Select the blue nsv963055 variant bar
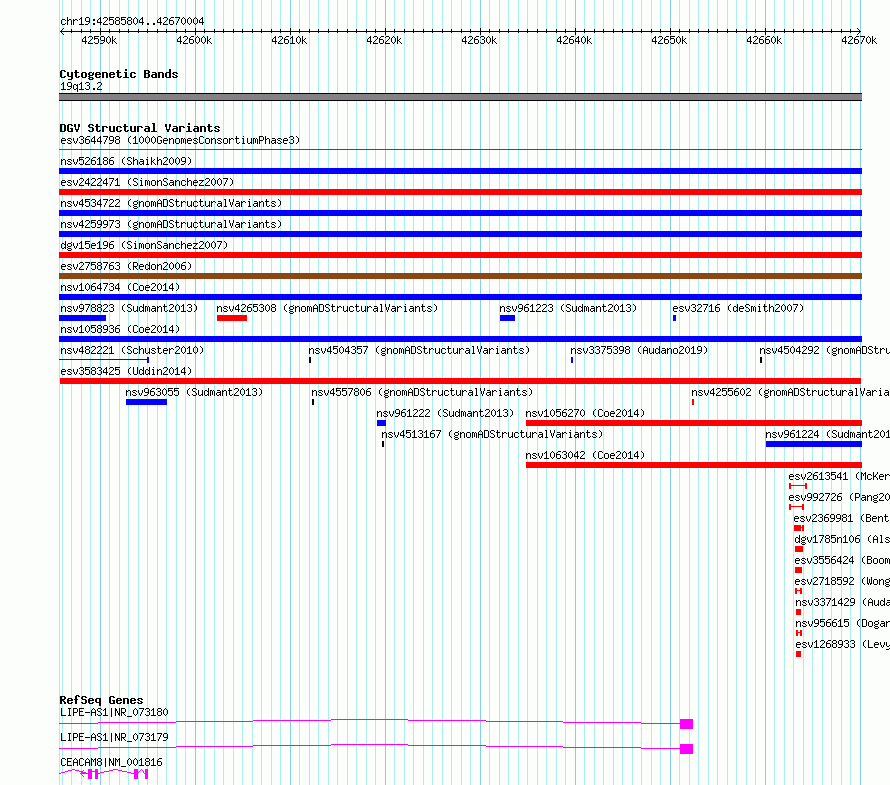This screenshot has width=890, height=785. click(146, 402)
